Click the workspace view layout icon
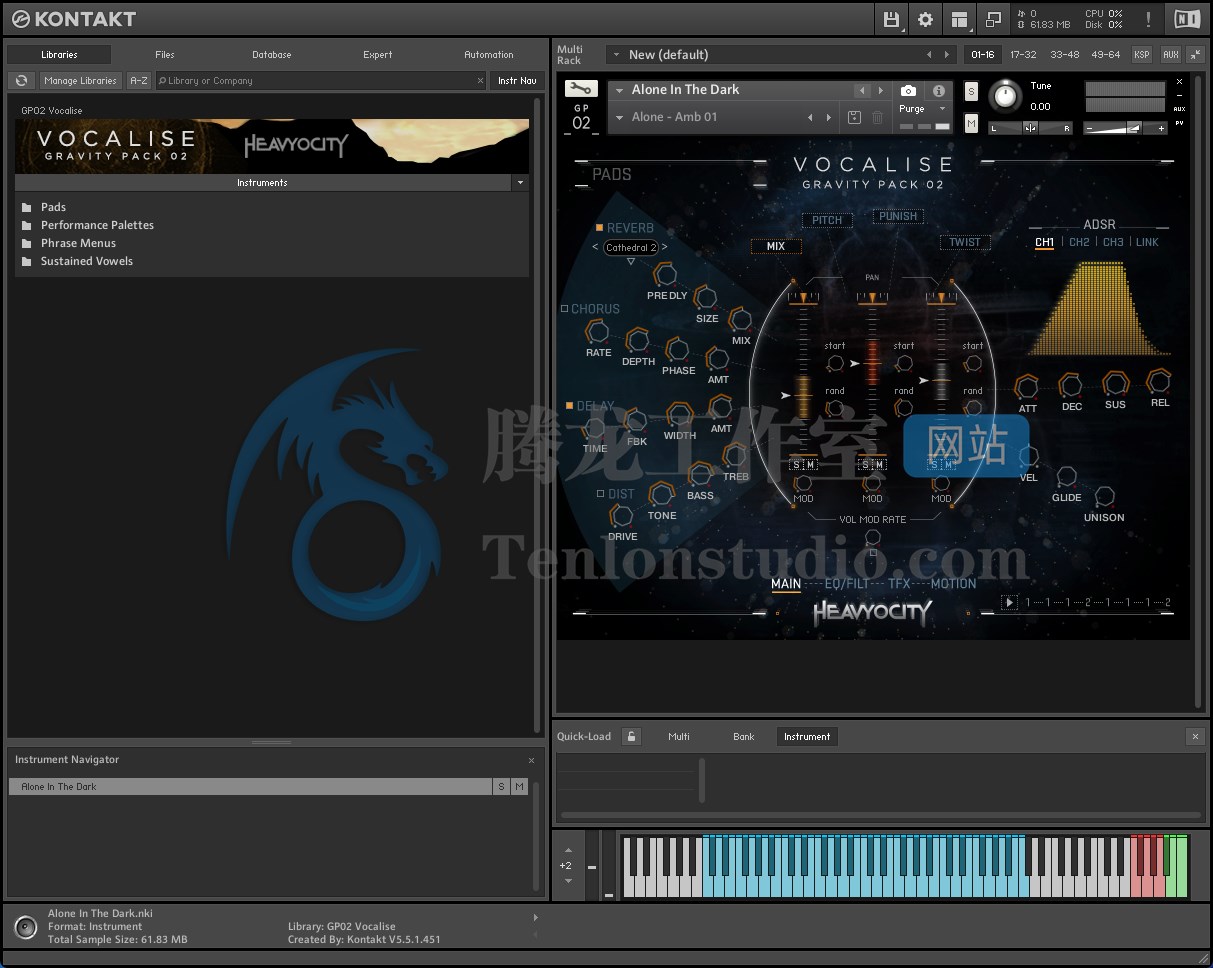Viewport: 1213px width, 968px height. click(958, 19)
